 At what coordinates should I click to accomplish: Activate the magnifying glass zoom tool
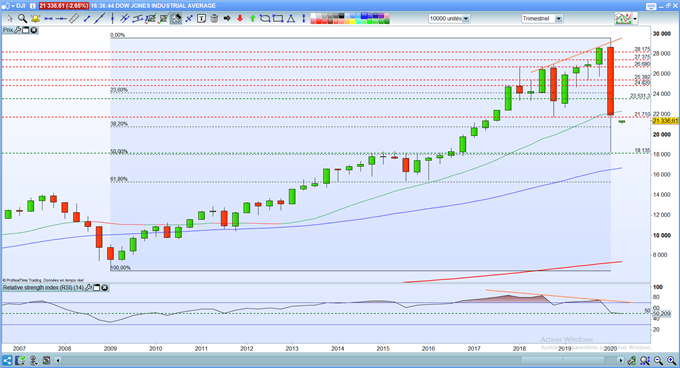coord(23,19)
